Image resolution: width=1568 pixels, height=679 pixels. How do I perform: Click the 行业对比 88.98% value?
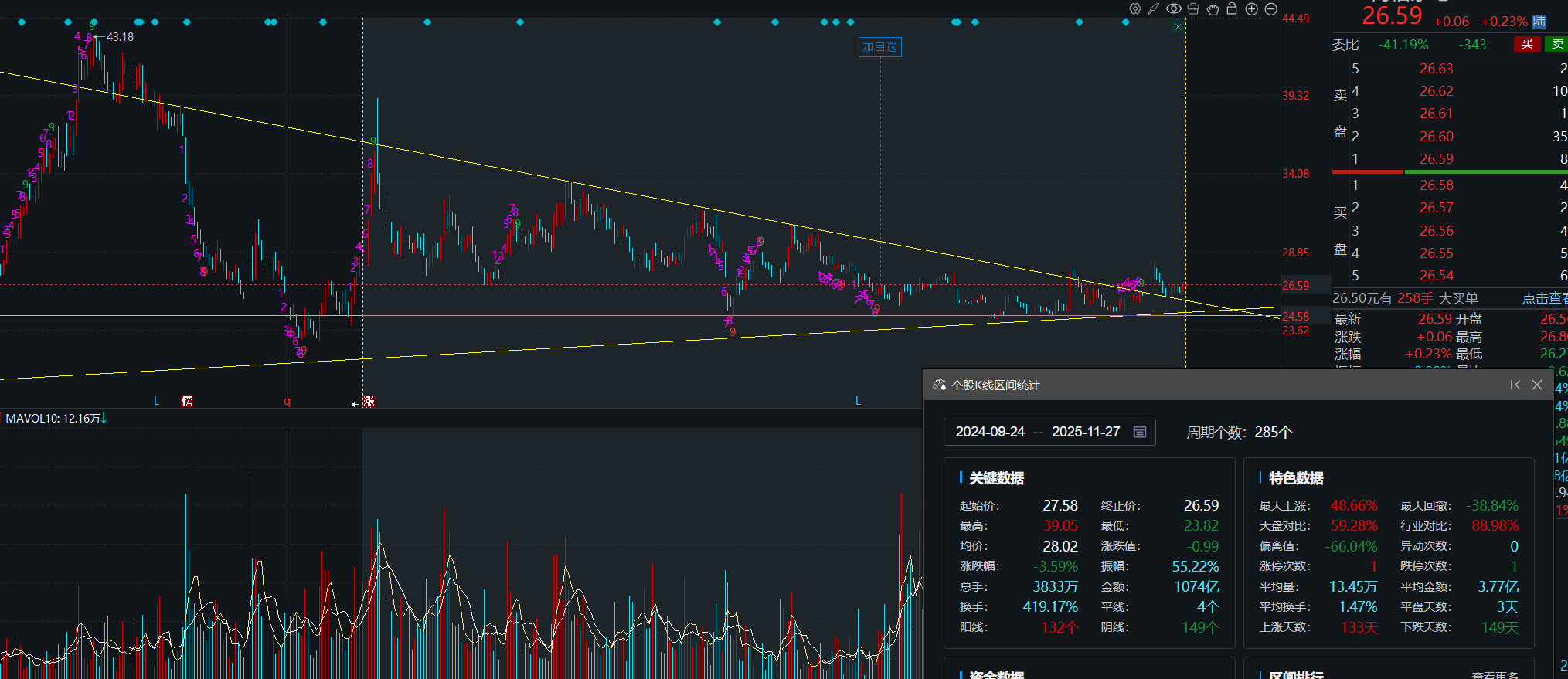tap(1495, 526)
